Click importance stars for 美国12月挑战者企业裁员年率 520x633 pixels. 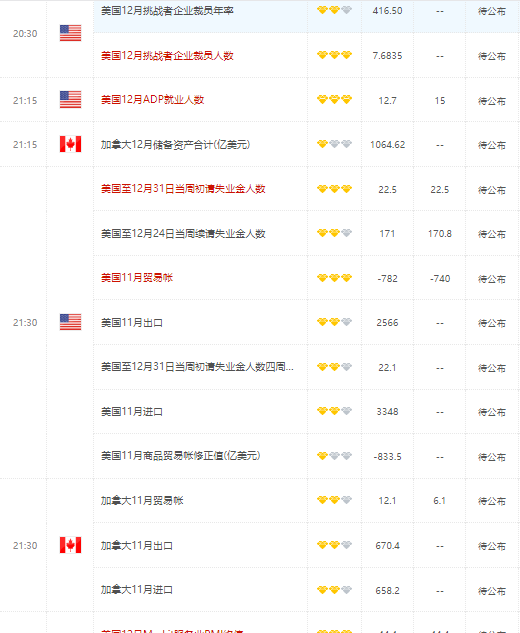click(334, 10)
